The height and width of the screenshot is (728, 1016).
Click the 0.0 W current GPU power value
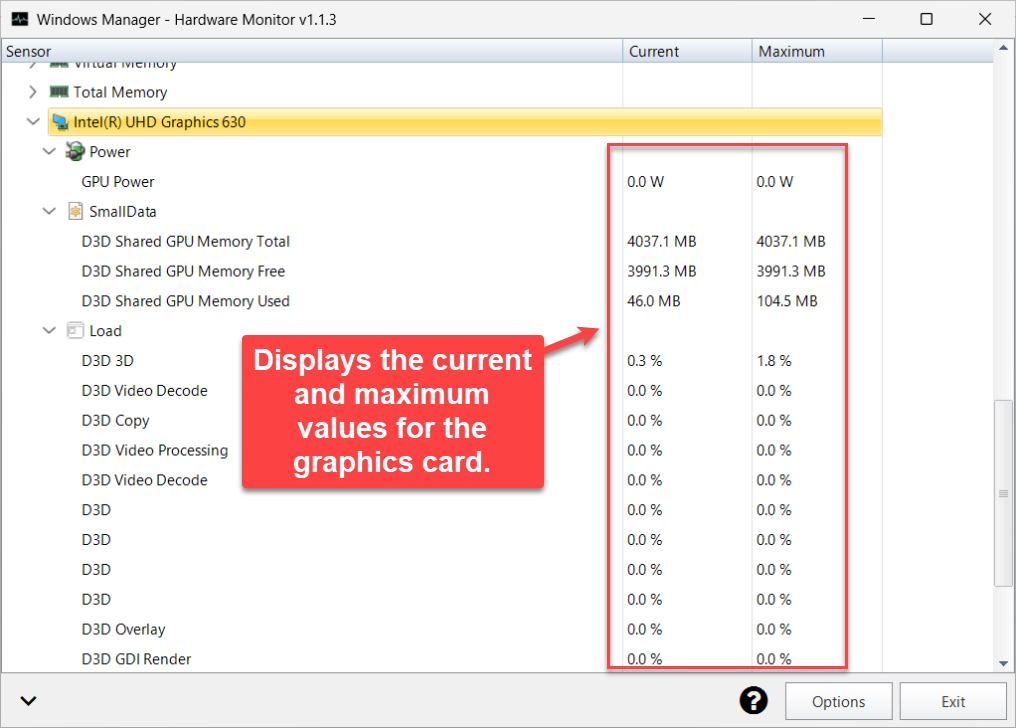pos(645,181)
